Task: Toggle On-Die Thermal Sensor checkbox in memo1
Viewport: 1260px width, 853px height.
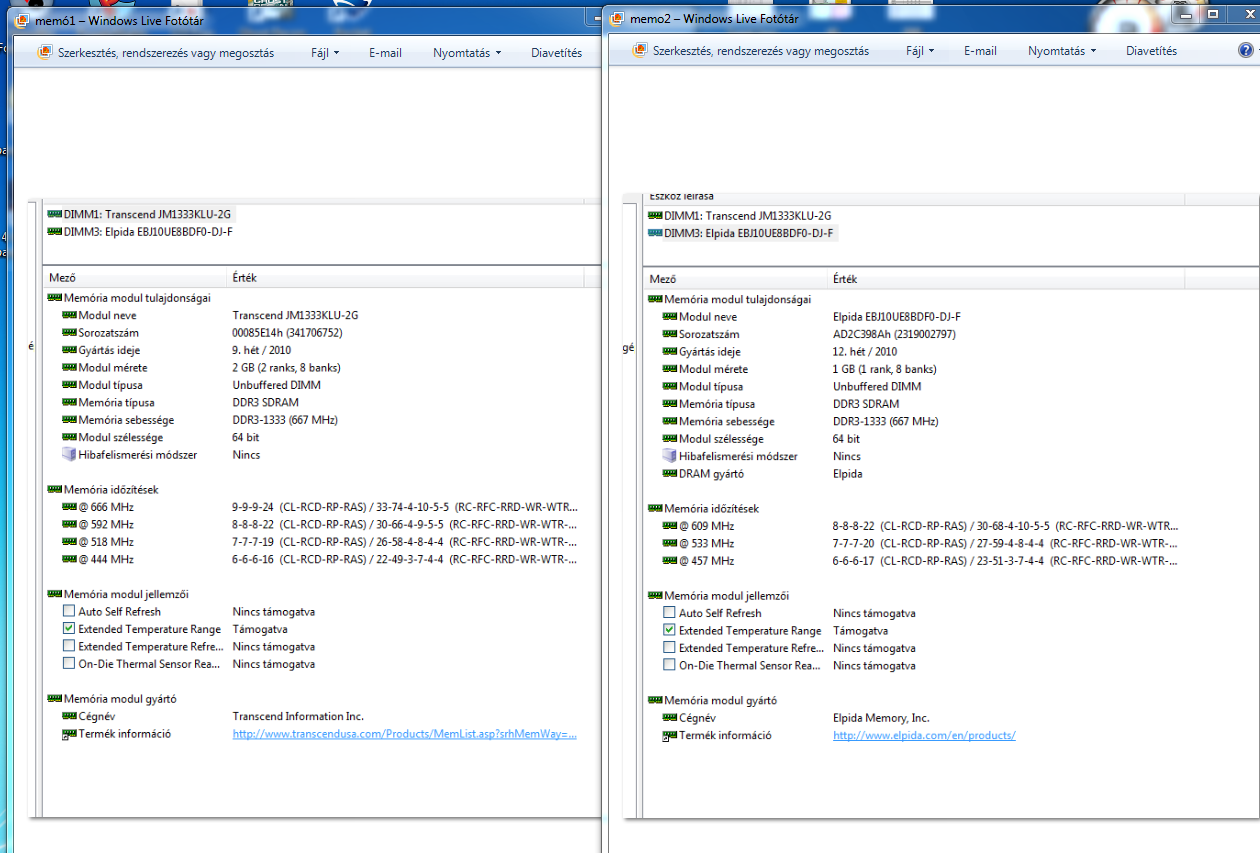Action: pos(69,663)
